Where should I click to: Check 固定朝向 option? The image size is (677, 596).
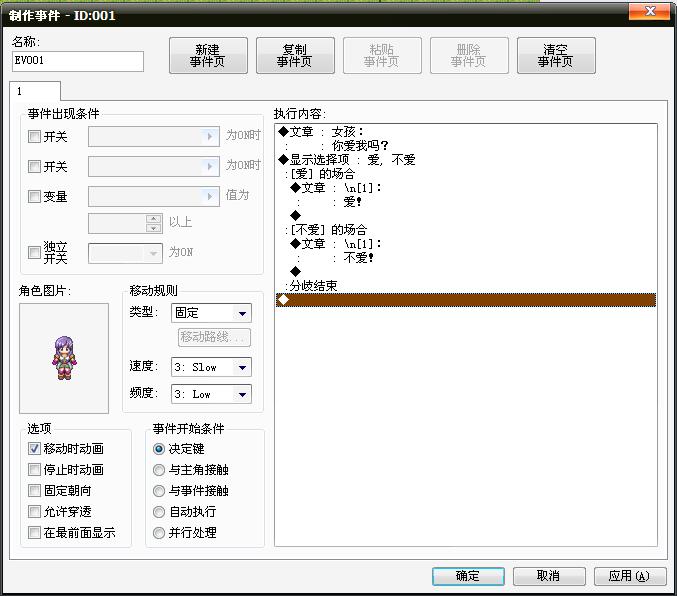coord(34,490)
